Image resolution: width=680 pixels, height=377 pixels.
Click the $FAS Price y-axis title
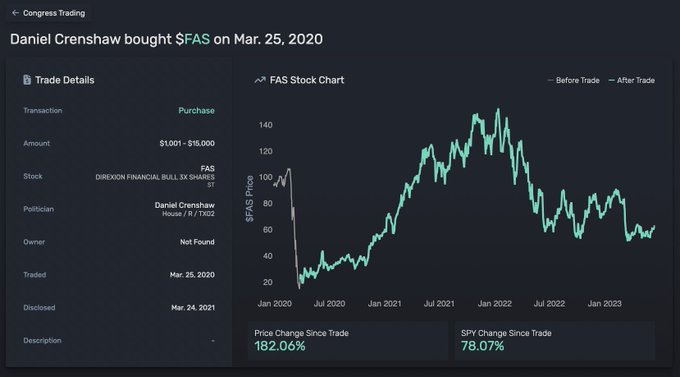click(x=249, y=199)
